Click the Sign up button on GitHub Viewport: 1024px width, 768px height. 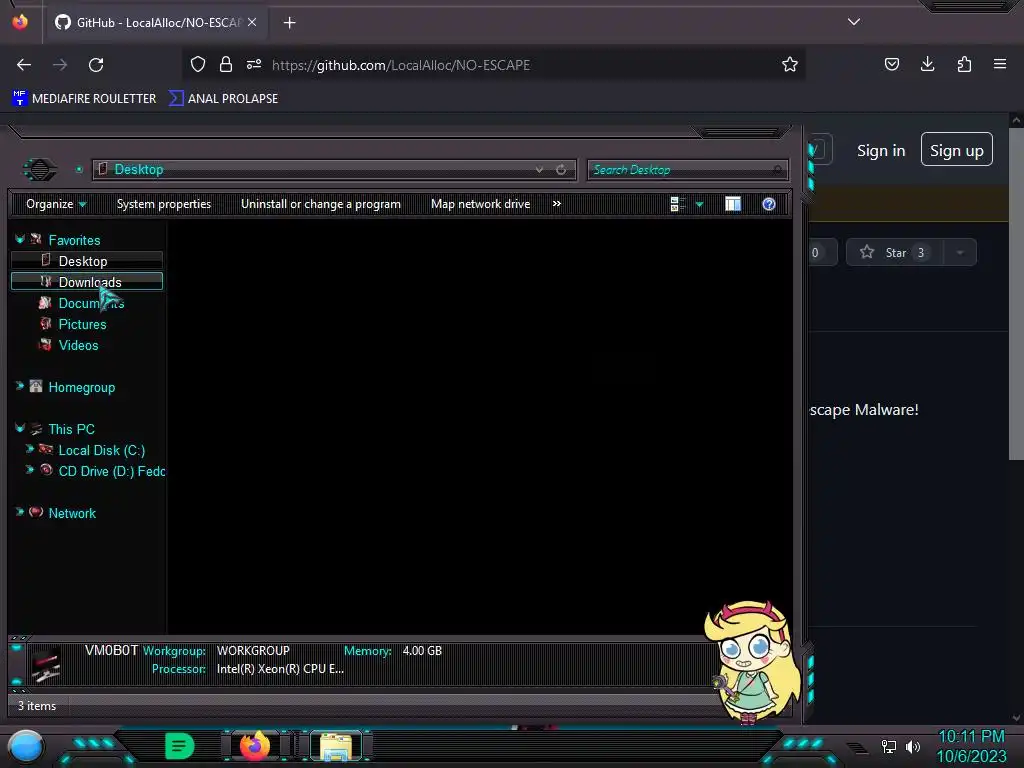957,150
